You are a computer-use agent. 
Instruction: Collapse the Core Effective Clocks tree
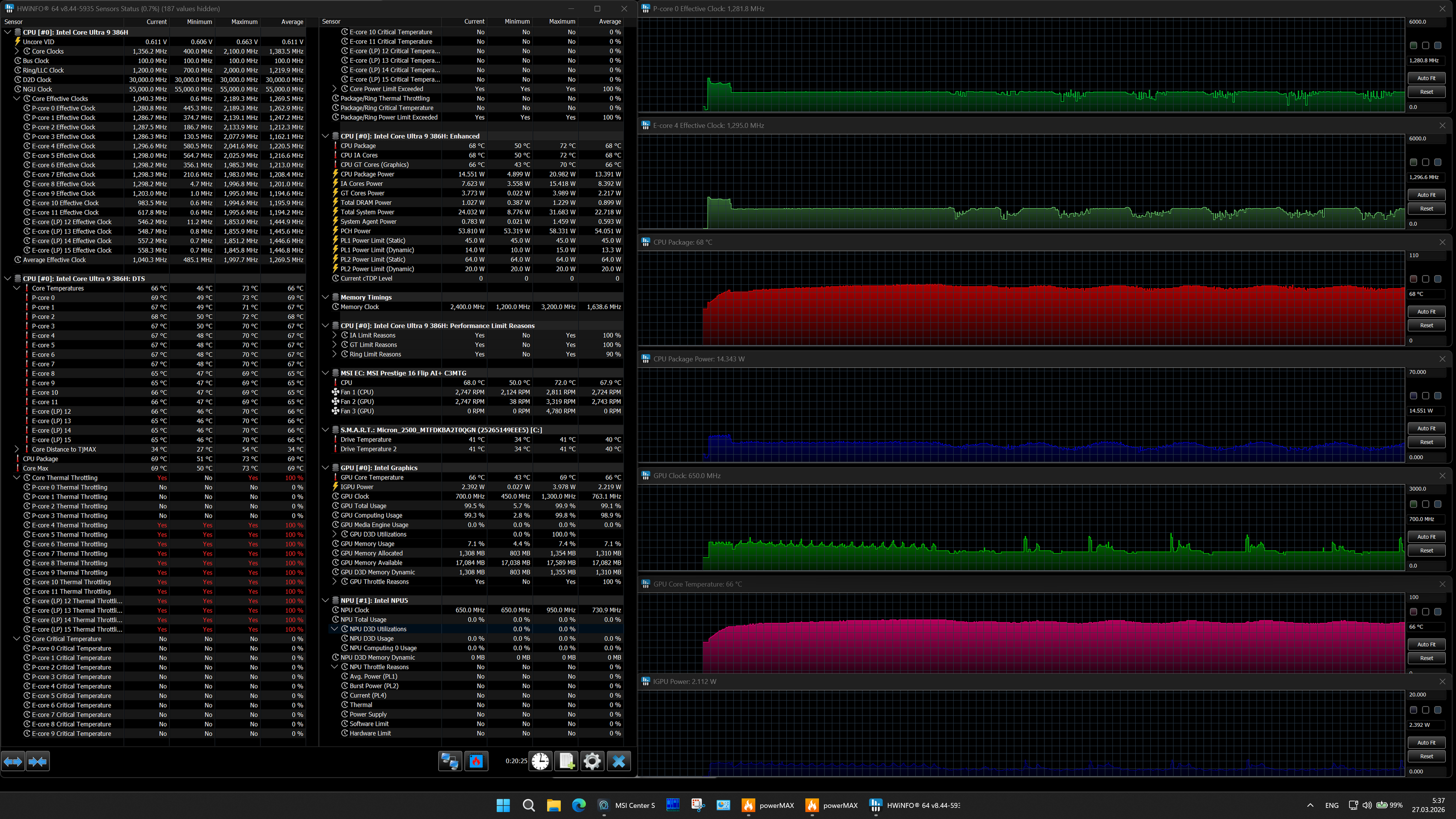[x=17, y=98]
